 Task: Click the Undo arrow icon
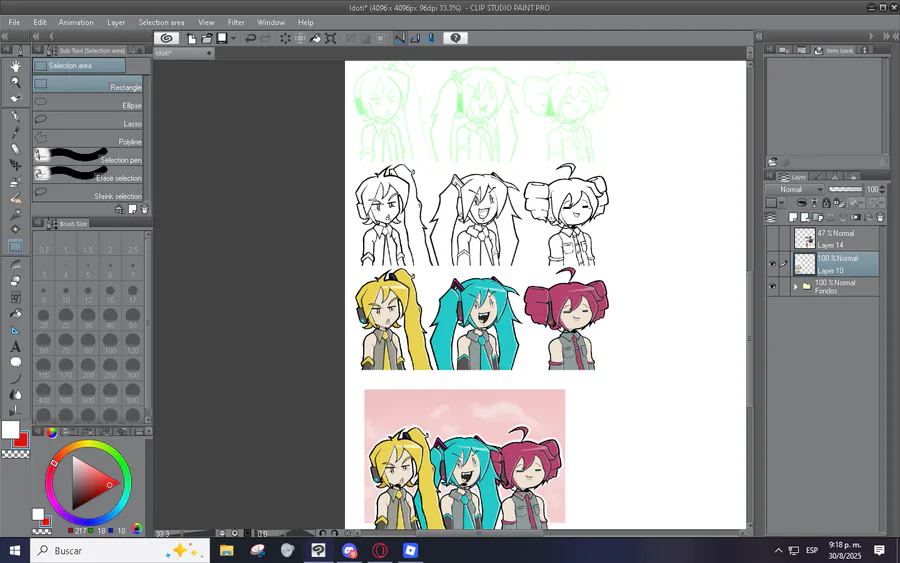250,38
